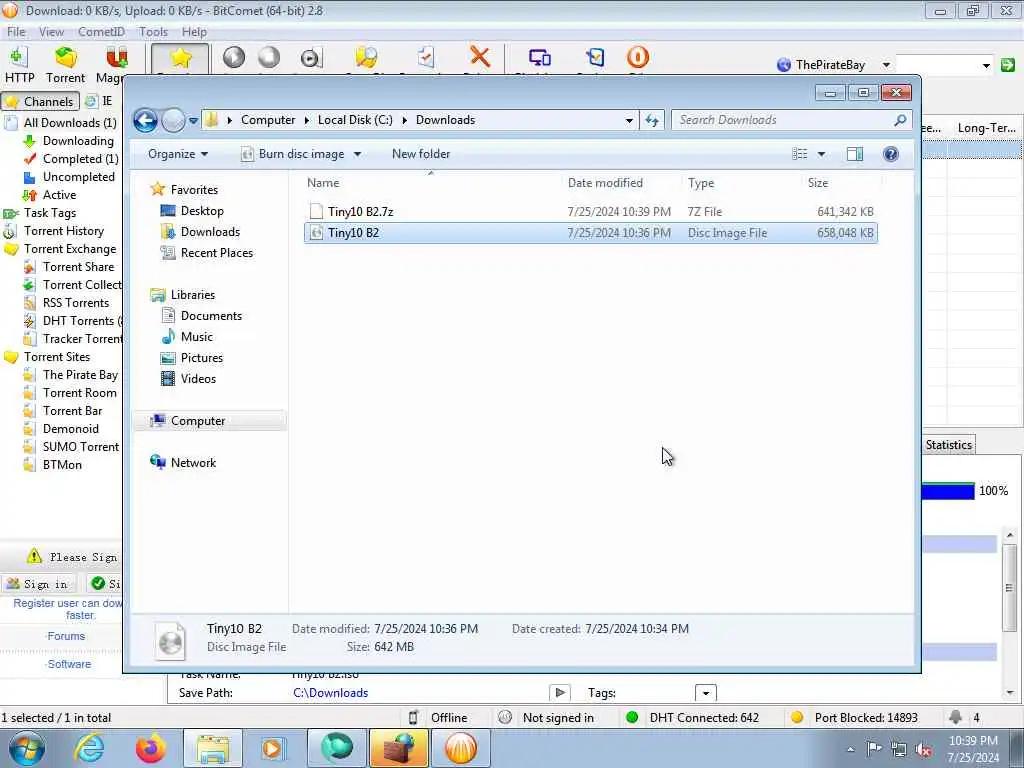Click the New folder button
The width and height of the screenshot is (1024, 768).
[x=421, y=154]
